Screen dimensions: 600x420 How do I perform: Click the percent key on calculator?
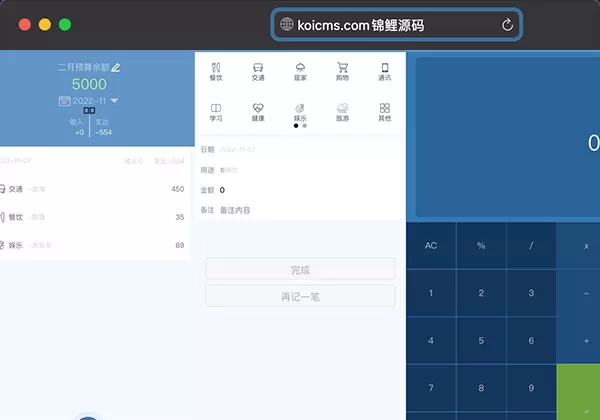[481, 246]
